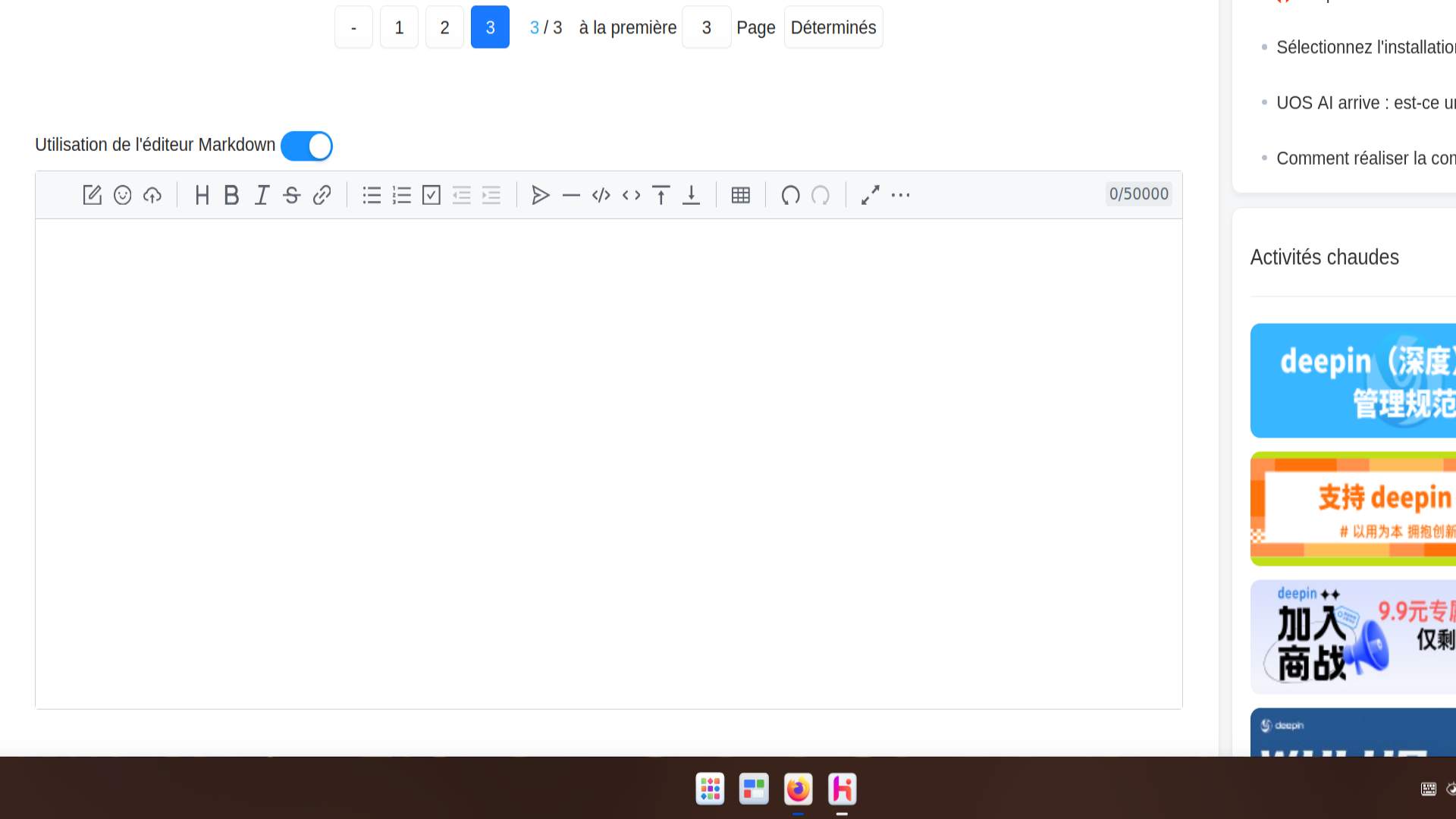Switch to Firefox in the taskbar
The image size is (1456, 819).
pos(798,789)
